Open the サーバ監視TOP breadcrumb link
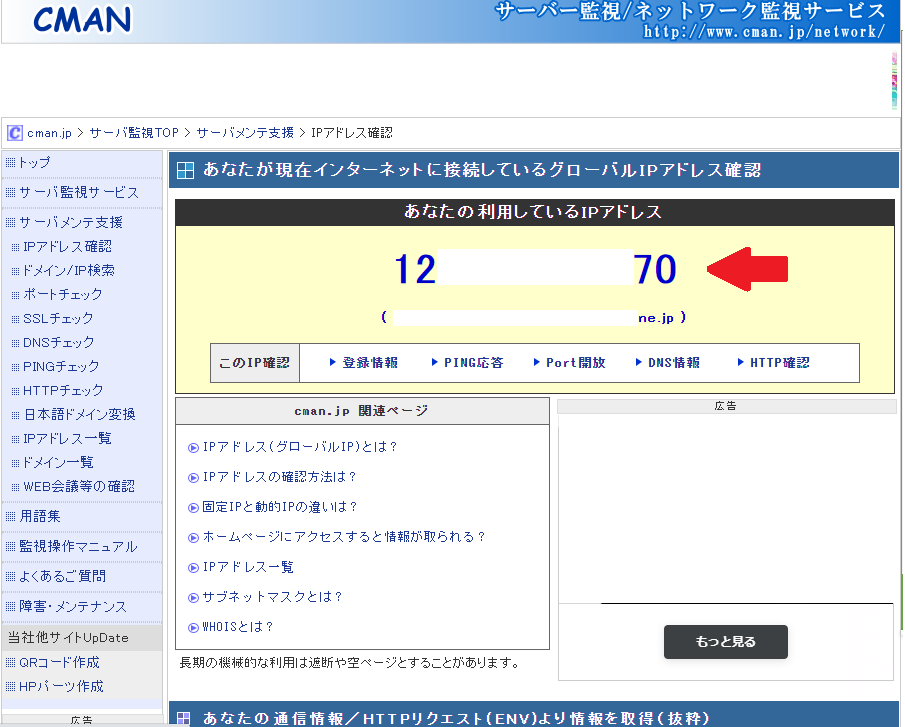The width and height of the screenshot is (905, 727). point(134,133)
